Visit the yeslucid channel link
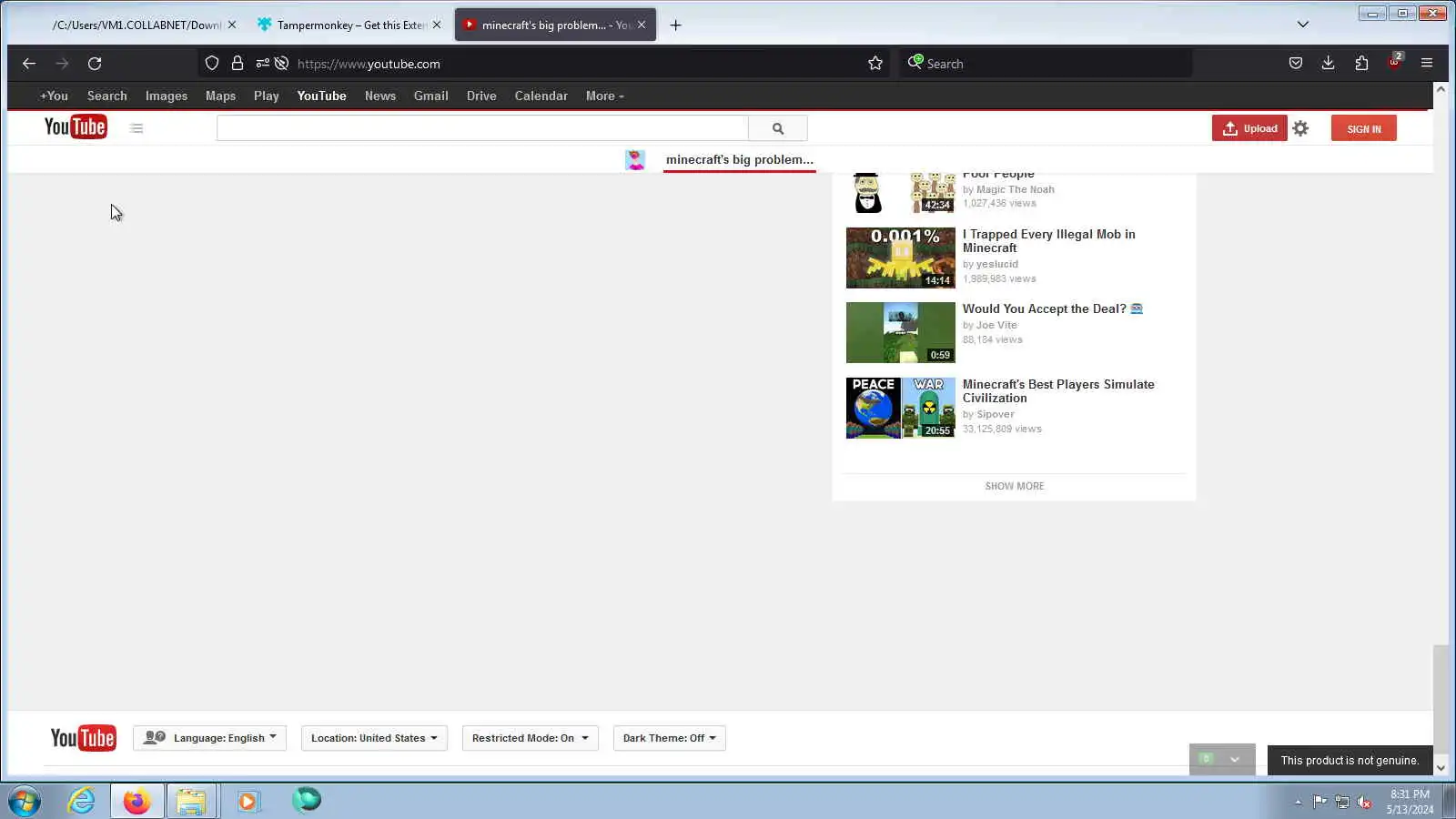The height and width of the screenshot is (819, 1456). (x=997, y=265)
